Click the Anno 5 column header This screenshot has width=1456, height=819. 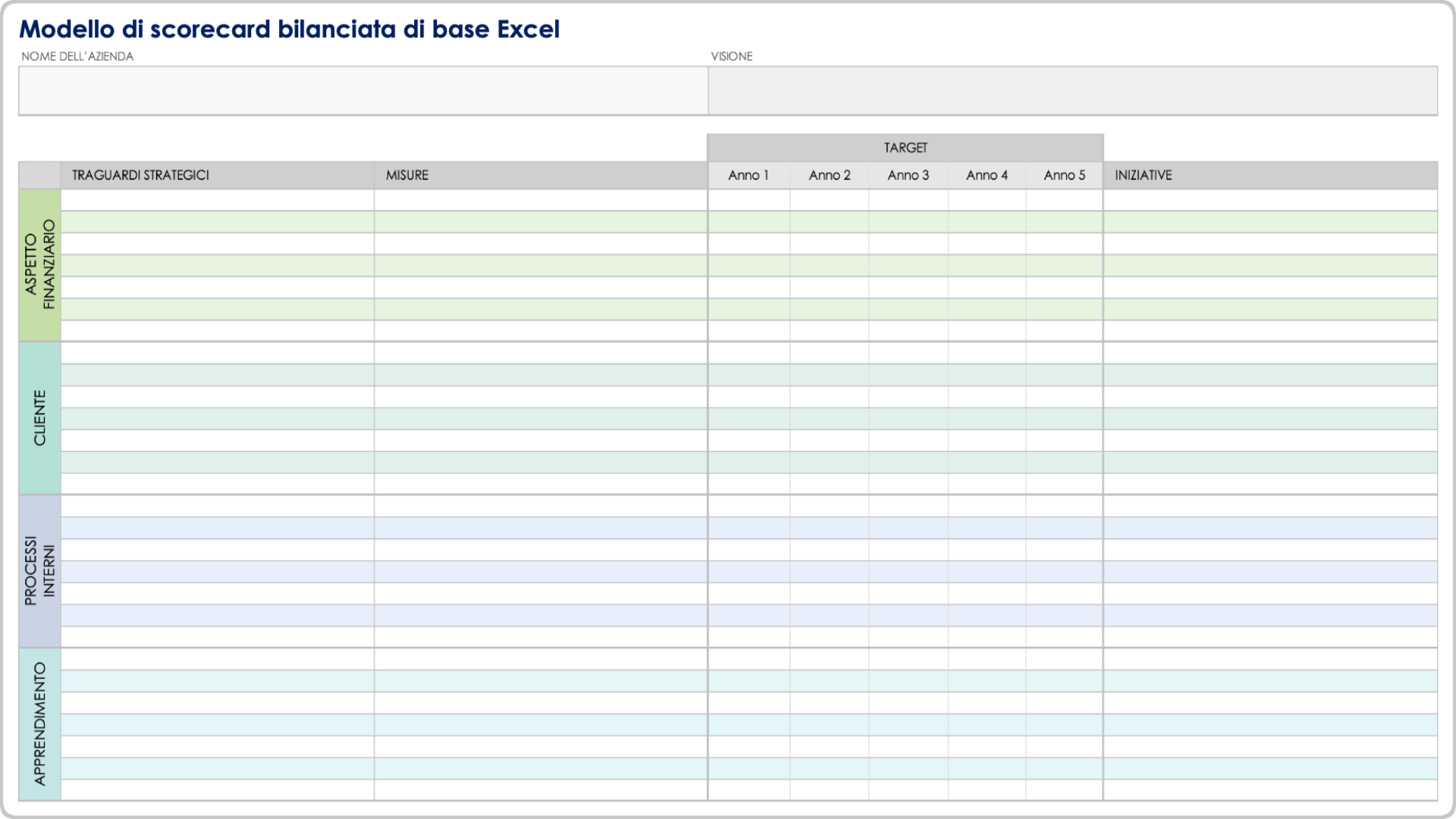(1064, 175)
